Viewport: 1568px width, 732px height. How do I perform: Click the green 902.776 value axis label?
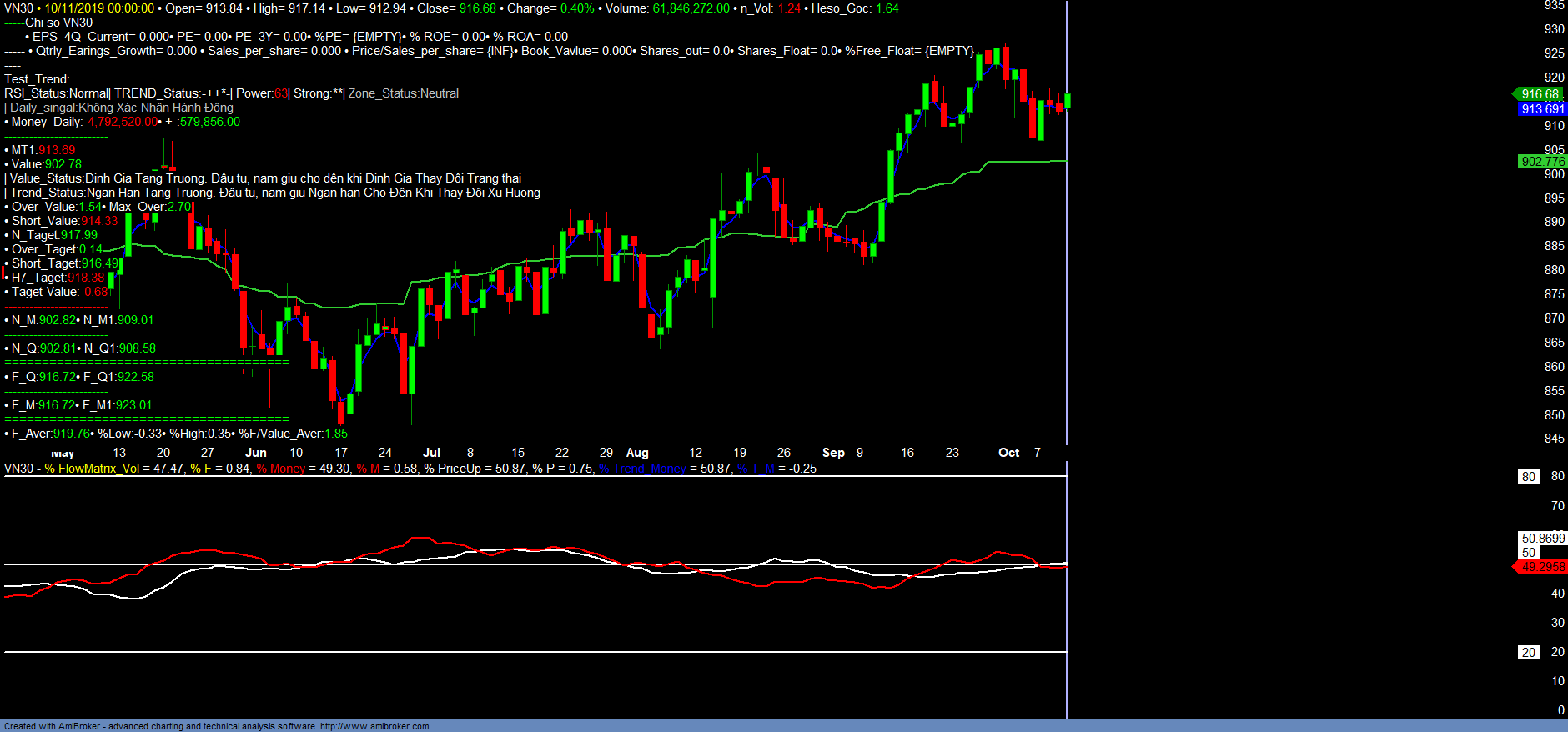tap(1542, 162)
